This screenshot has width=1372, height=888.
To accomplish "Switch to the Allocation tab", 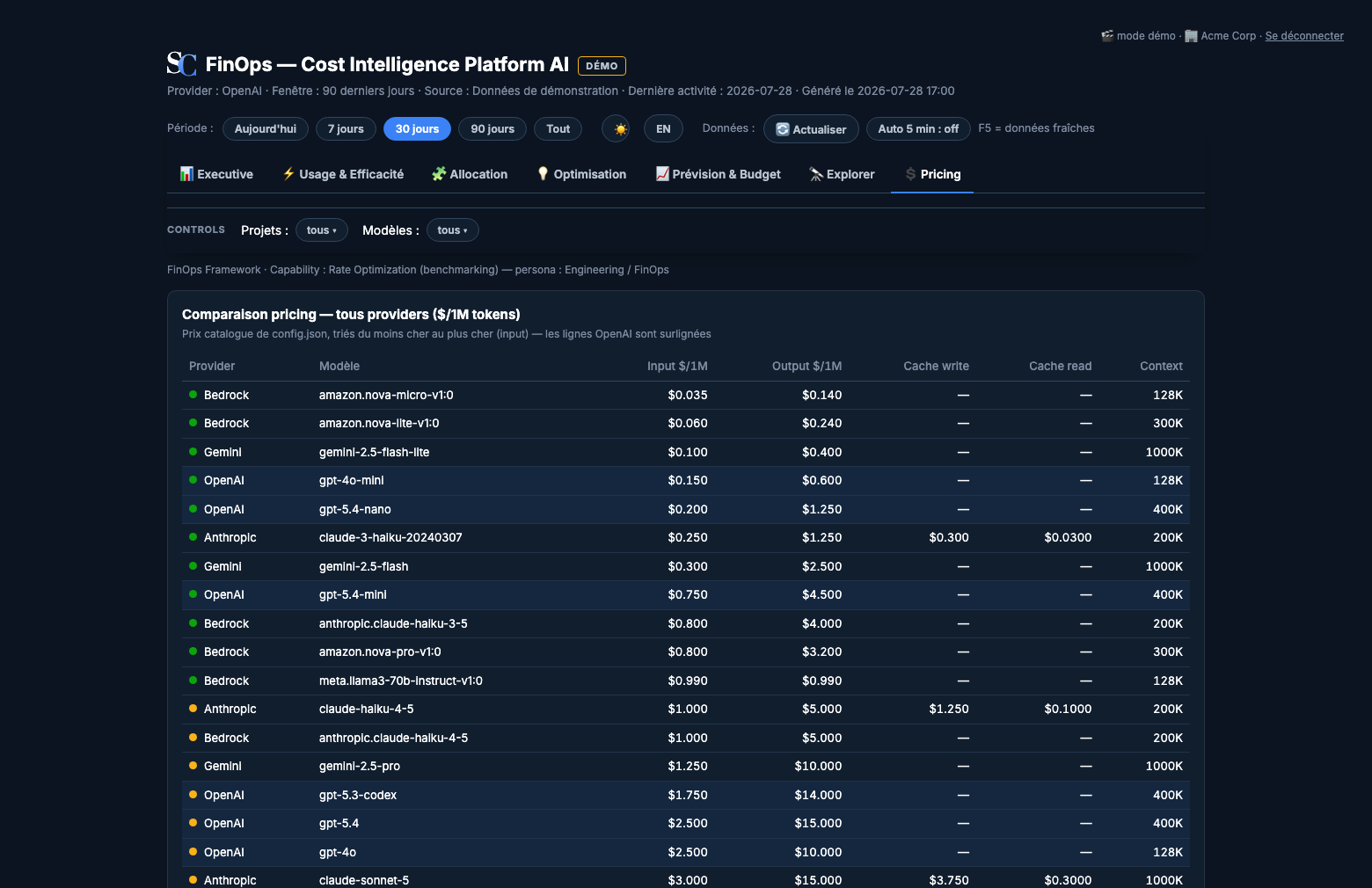I will click(470, 174).
